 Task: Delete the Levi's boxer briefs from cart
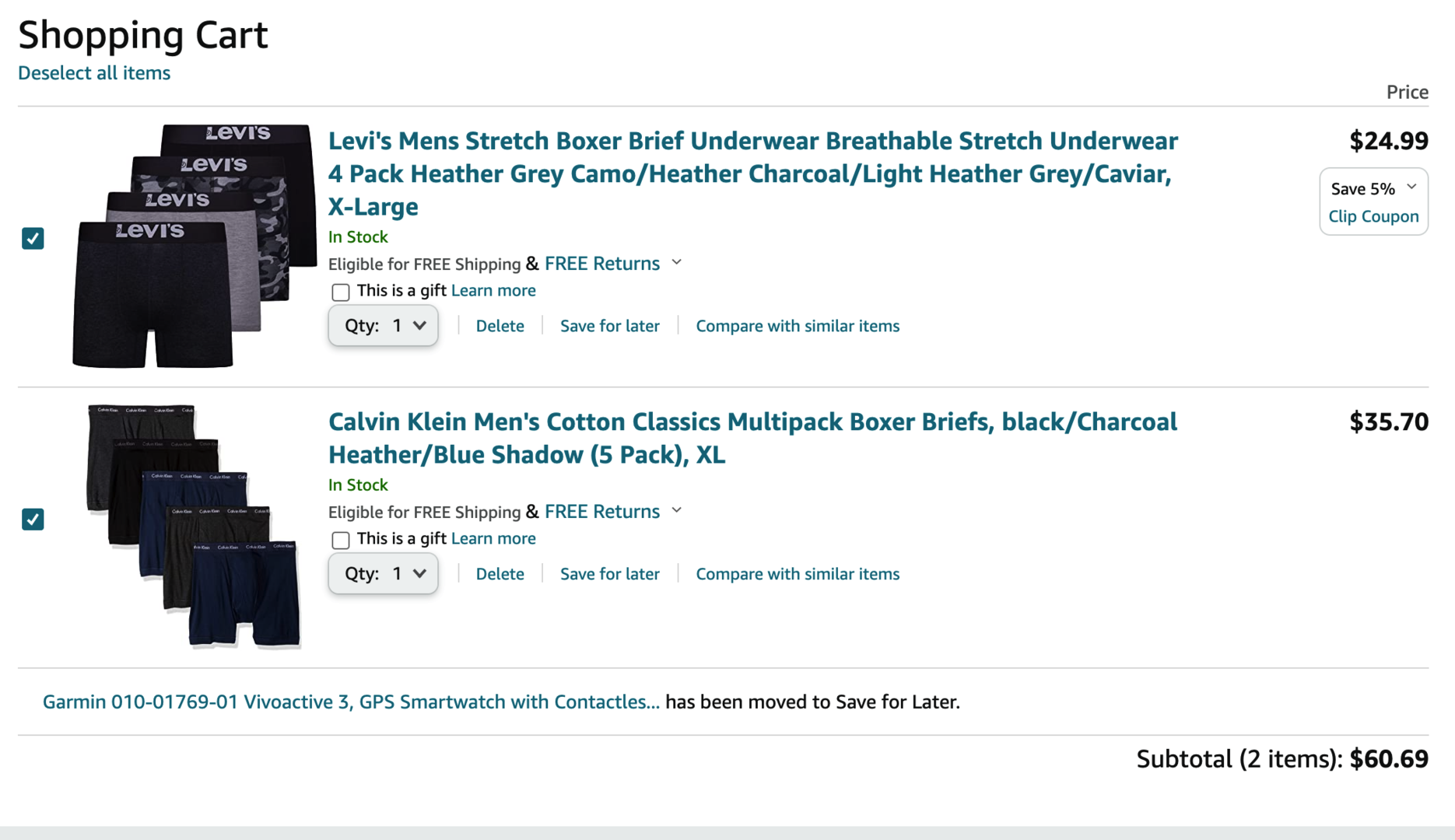(x=500, y=326)
